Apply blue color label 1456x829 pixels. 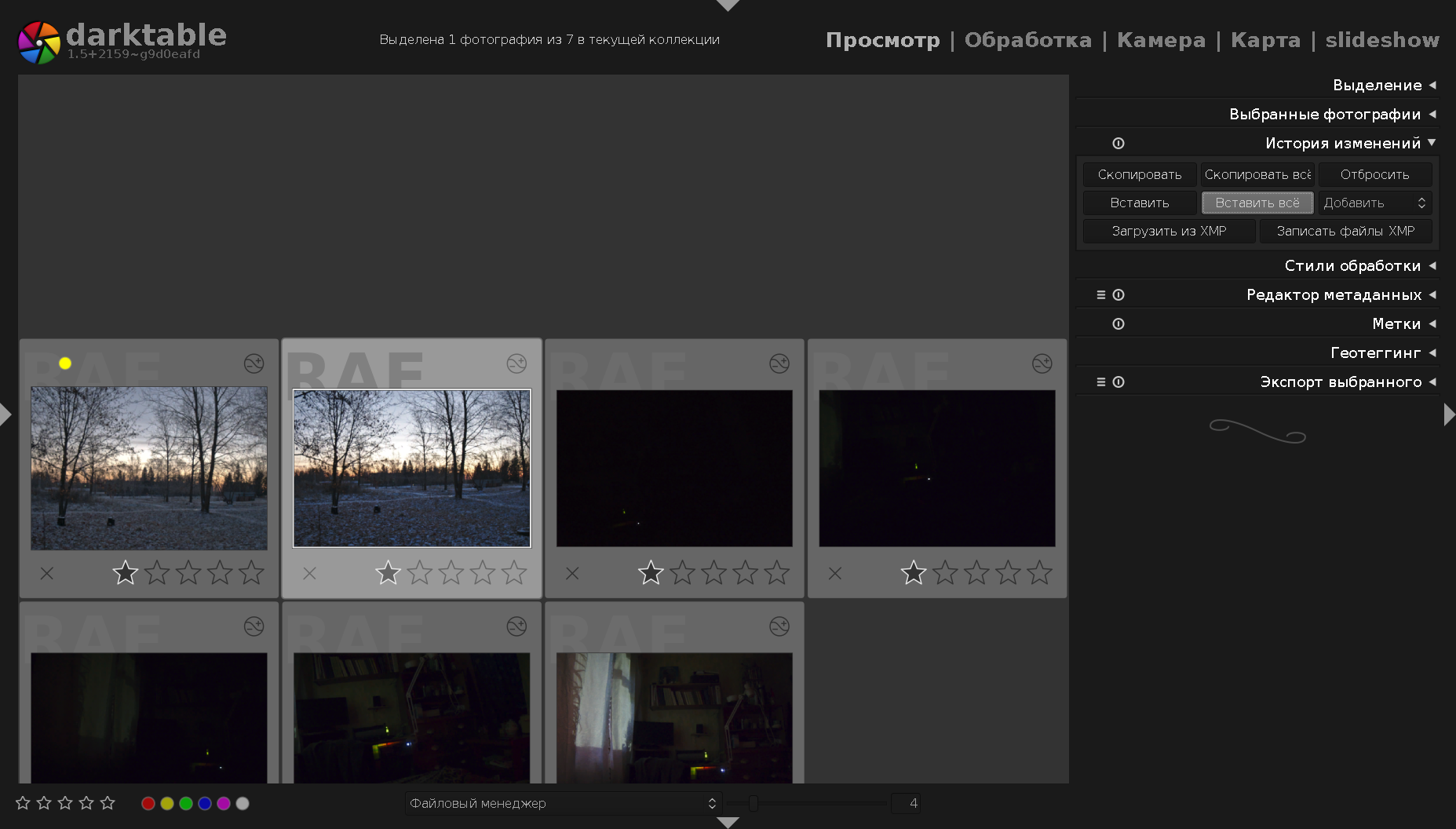205,803
